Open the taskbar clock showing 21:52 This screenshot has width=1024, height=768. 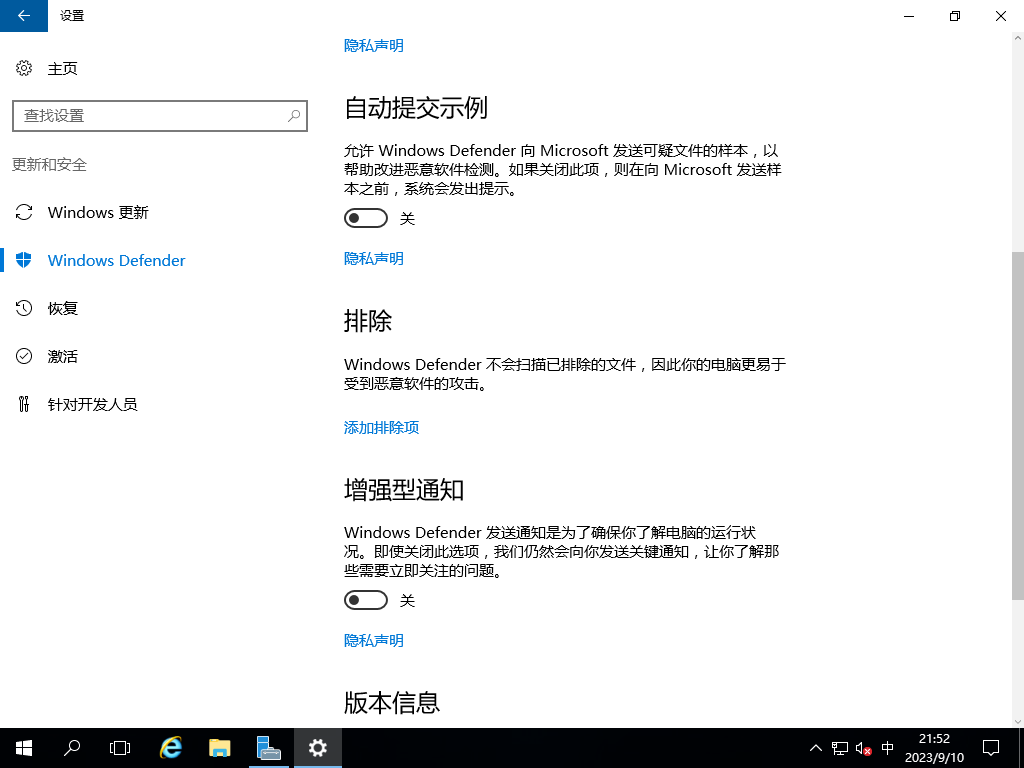(x=934, y=748)
